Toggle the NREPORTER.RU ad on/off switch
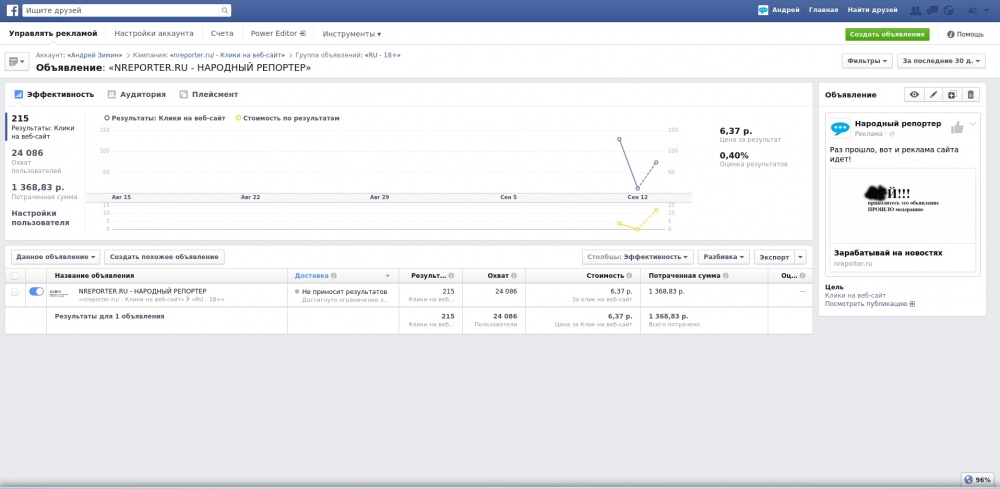 (36, 291)
